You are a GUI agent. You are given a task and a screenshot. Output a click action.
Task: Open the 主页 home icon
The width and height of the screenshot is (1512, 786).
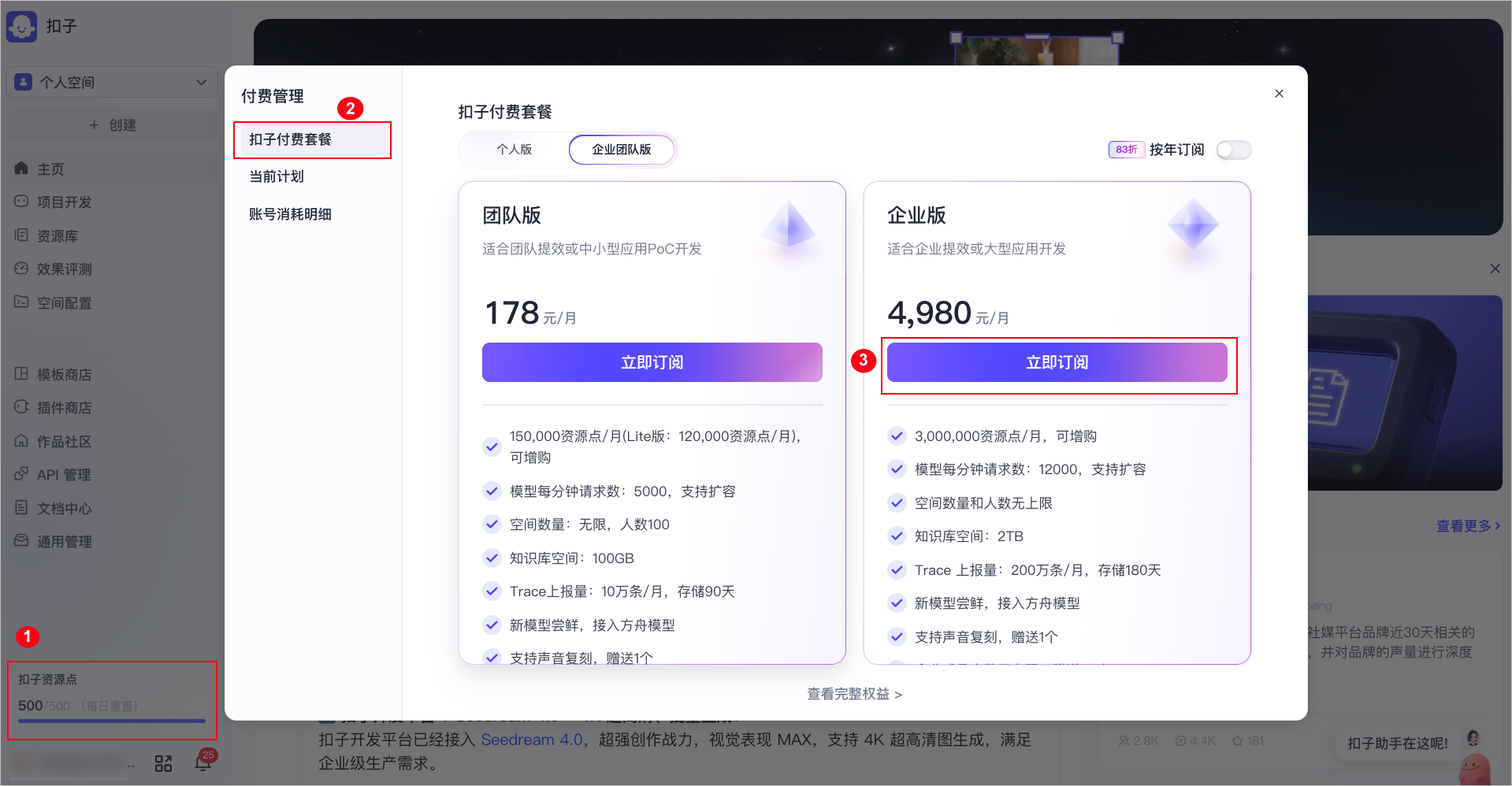[x=21, y=169]
